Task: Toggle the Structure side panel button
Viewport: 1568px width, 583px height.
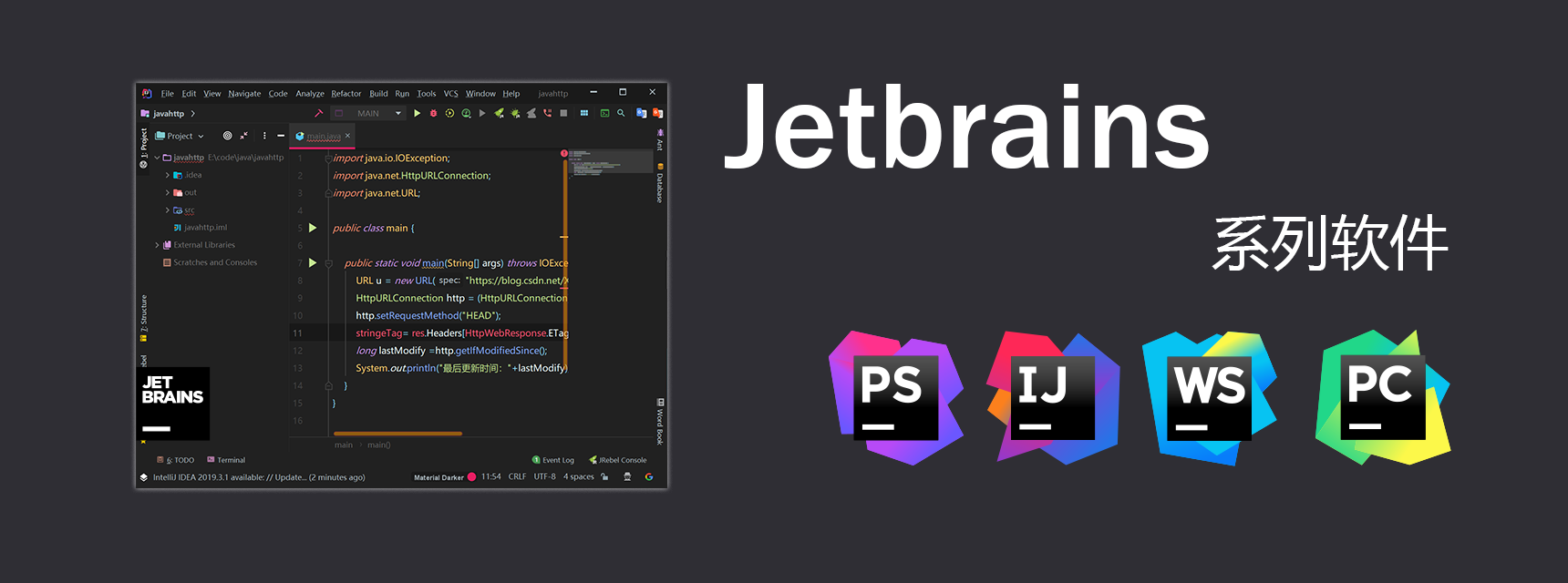Action: pos(143,315)
